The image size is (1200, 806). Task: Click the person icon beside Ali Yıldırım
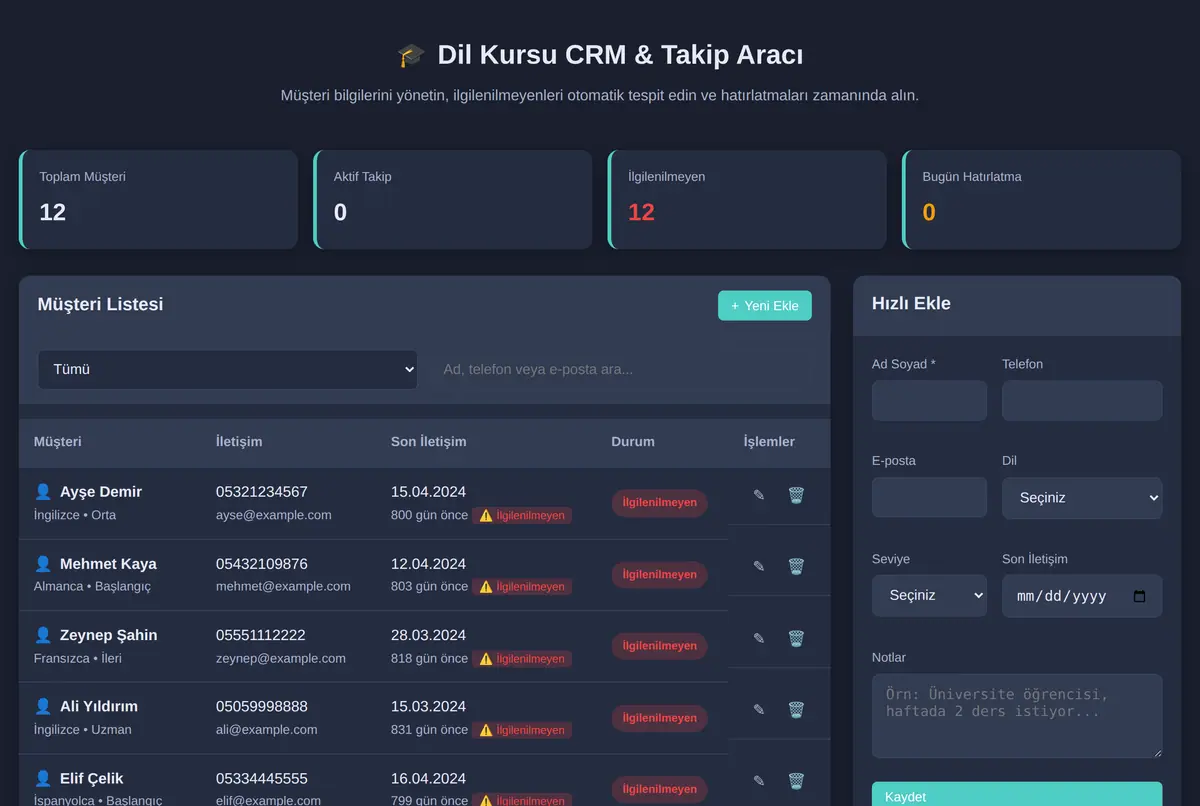pyautogui.click(x=43, y=706)
